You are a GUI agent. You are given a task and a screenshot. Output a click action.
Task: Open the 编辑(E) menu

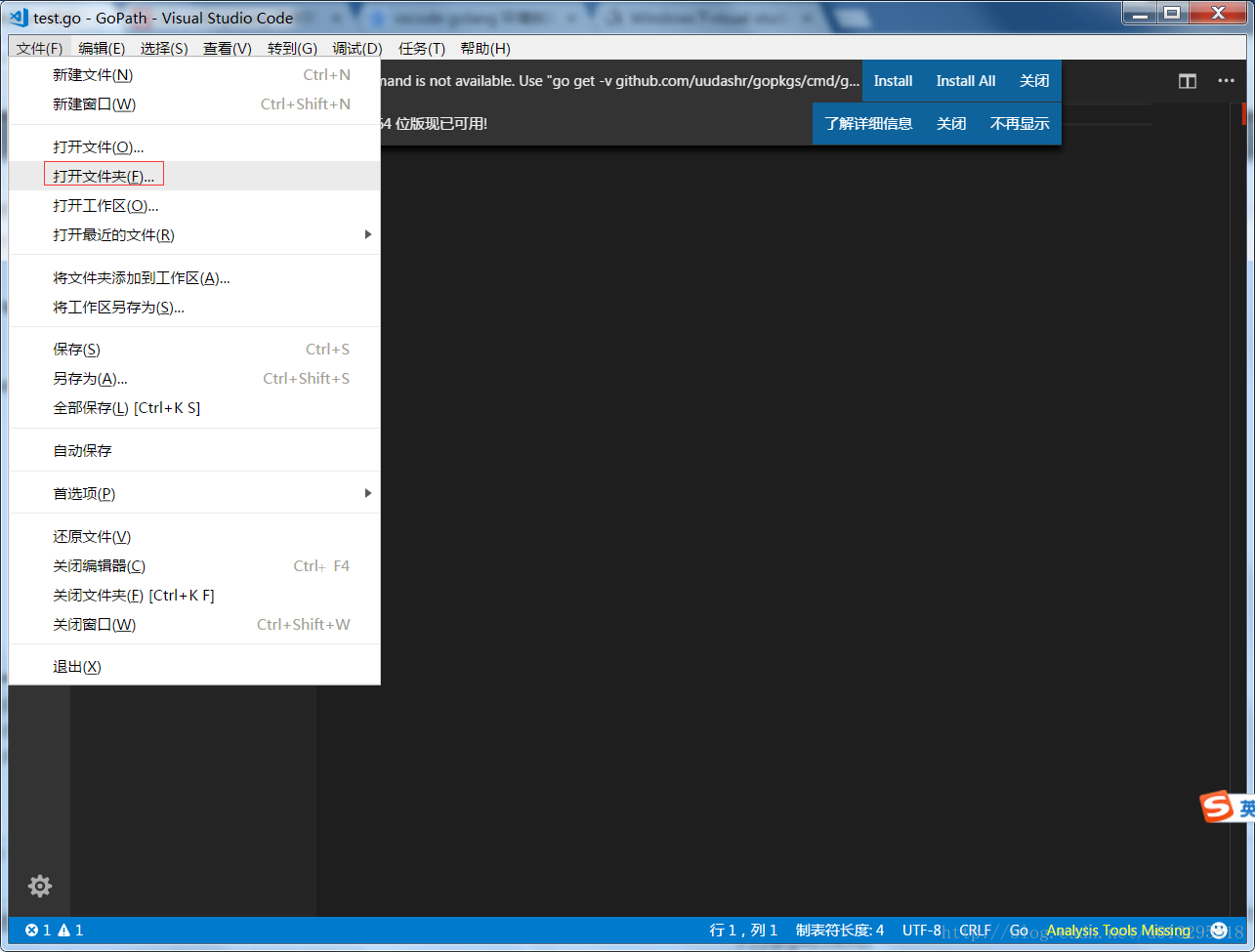click(102, 49)
